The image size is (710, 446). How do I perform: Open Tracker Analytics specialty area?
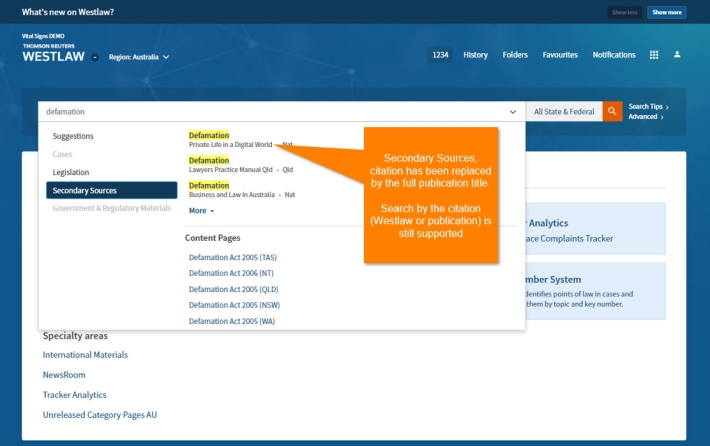74,395
